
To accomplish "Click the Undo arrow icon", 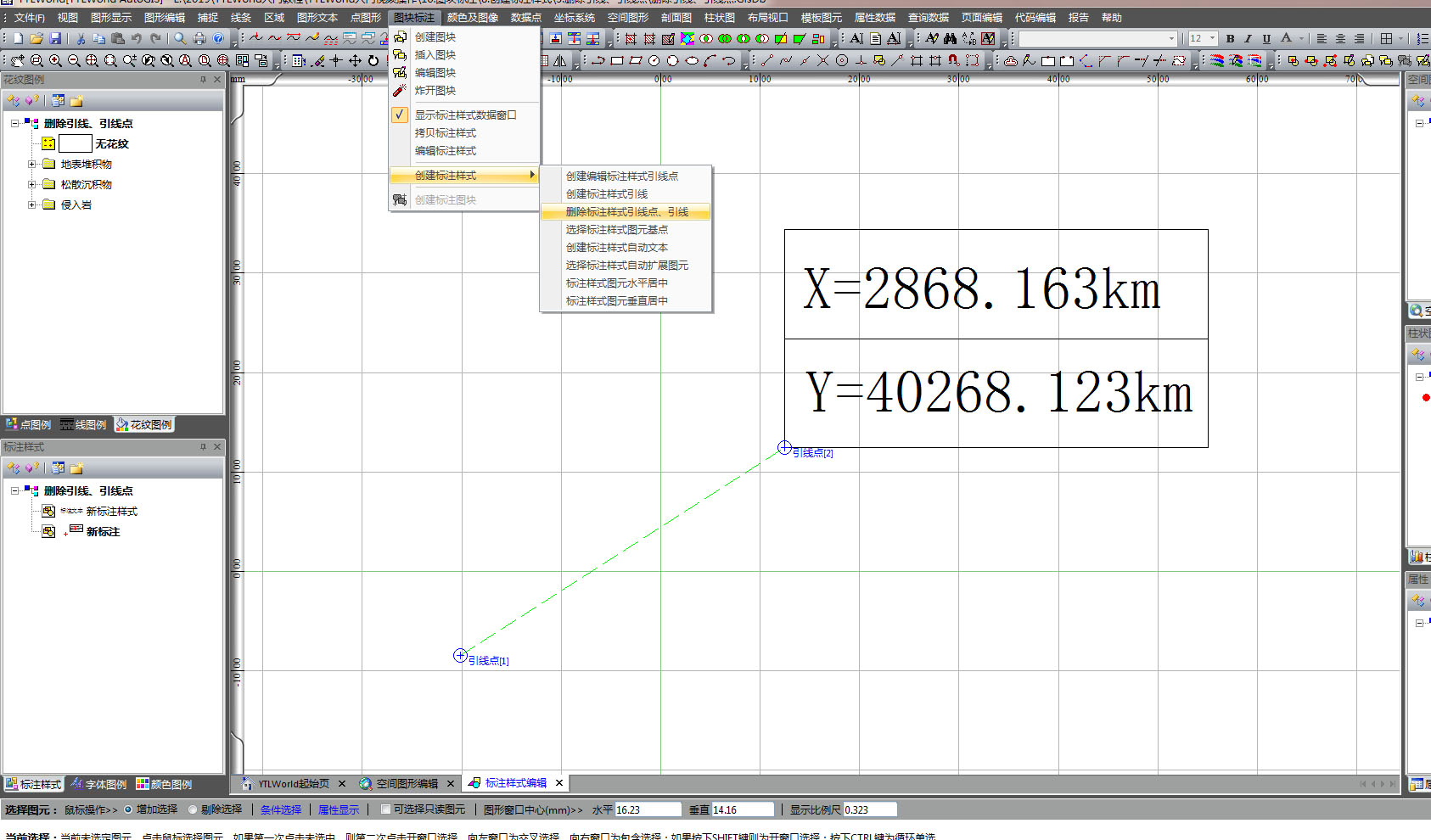I will tap(137, 38).
